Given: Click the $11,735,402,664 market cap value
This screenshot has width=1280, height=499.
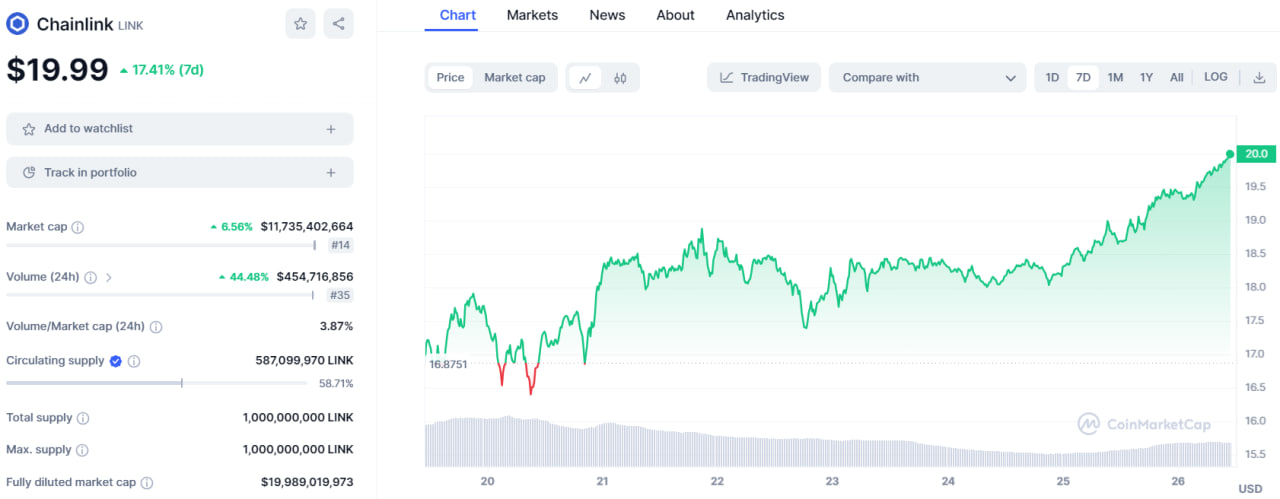Looking at the screenshot, I should point(307,227).
